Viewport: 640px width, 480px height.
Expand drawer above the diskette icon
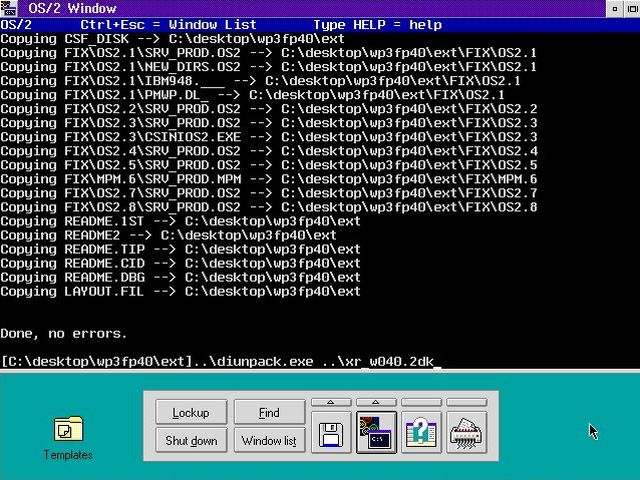pos(331,402)
